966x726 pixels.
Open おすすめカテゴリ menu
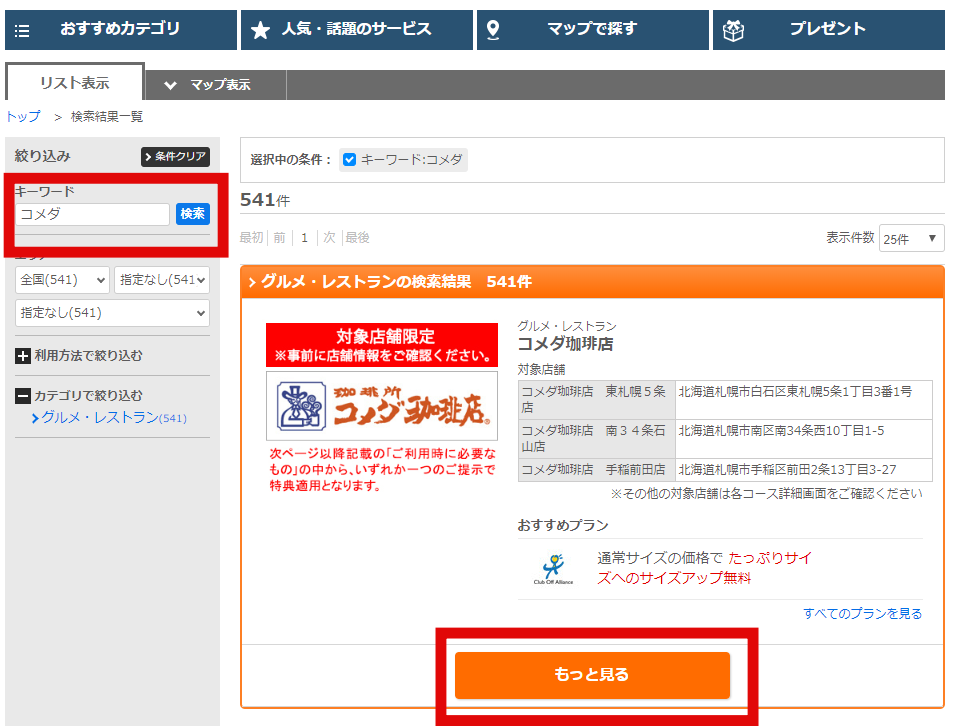tap(121, 30)
